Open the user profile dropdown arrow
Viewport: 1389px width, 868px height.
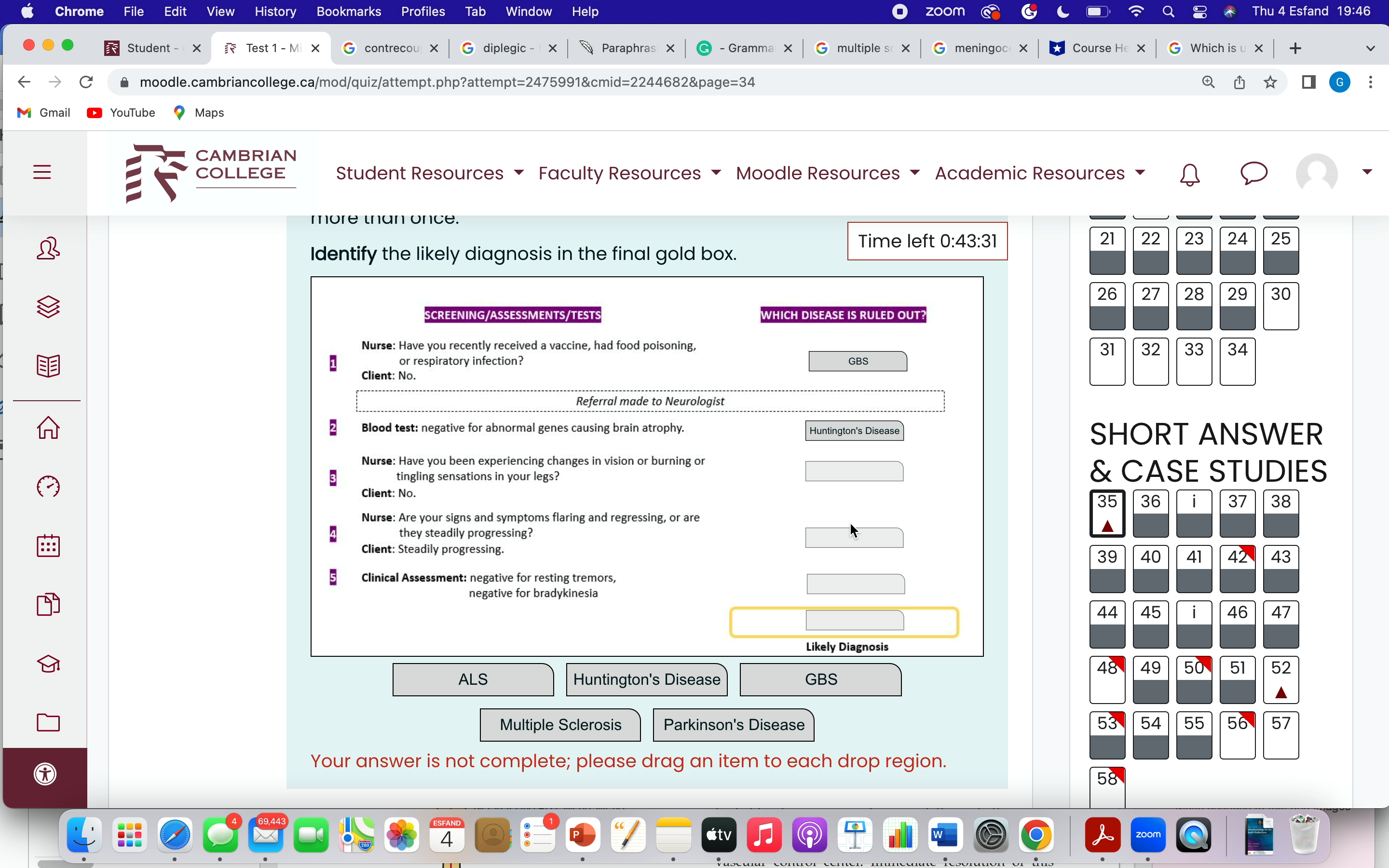1367,172
